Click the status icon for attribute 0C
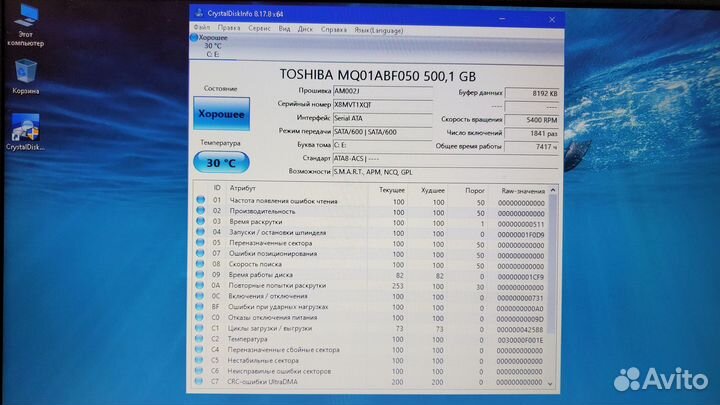The height and width of the screenshot is (405, 720). pos(200,296)
